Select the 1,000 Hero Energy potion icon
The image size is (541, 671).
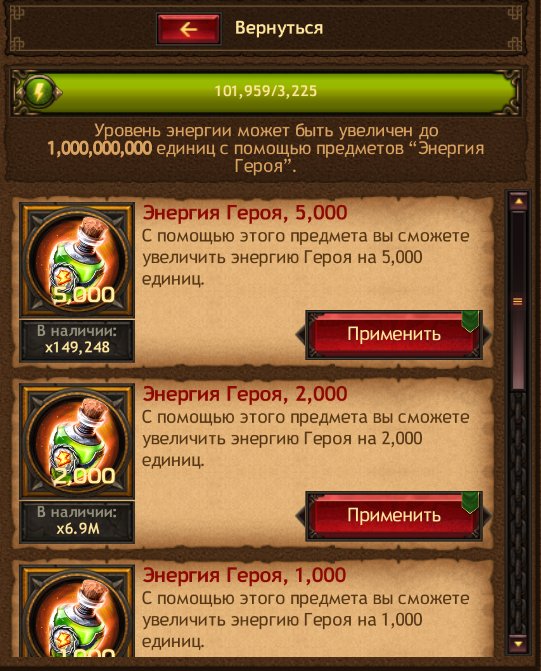[77, 612]
